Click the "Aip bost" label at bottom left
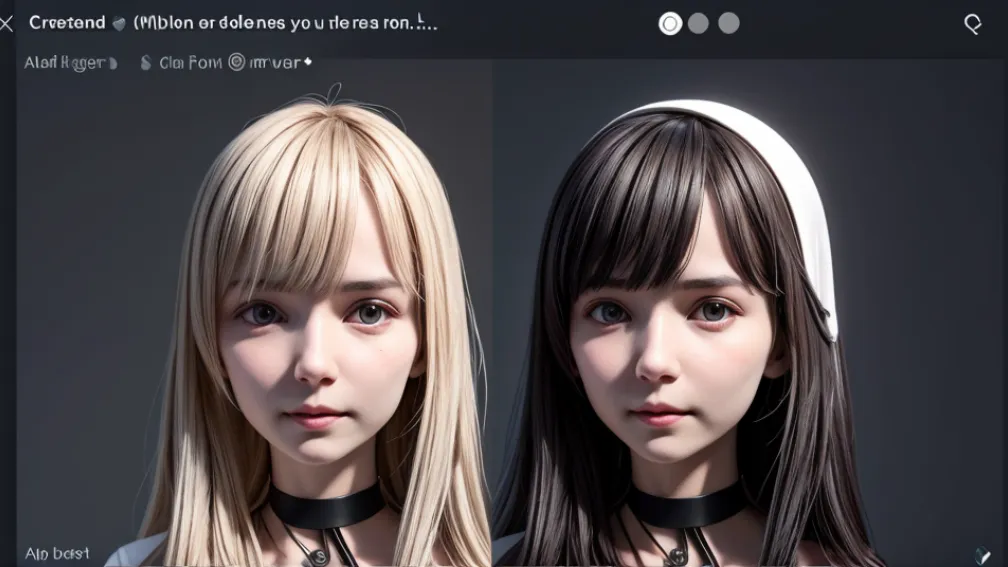 (x=57, y=553)
